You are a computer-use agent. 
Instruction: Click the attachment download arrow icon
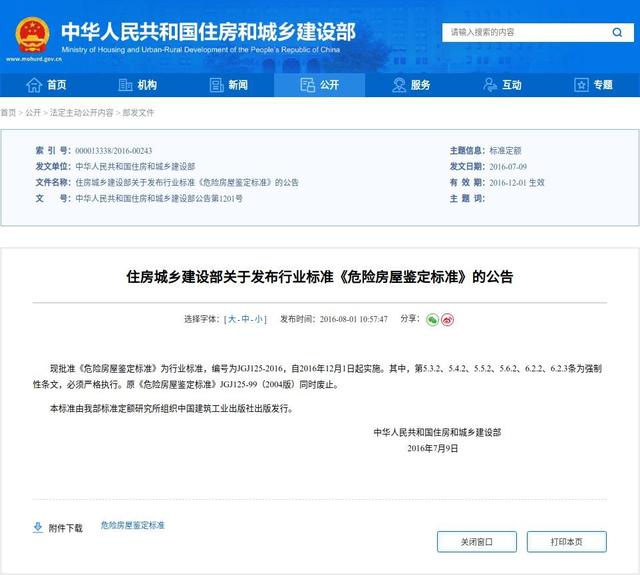[37, 527]
